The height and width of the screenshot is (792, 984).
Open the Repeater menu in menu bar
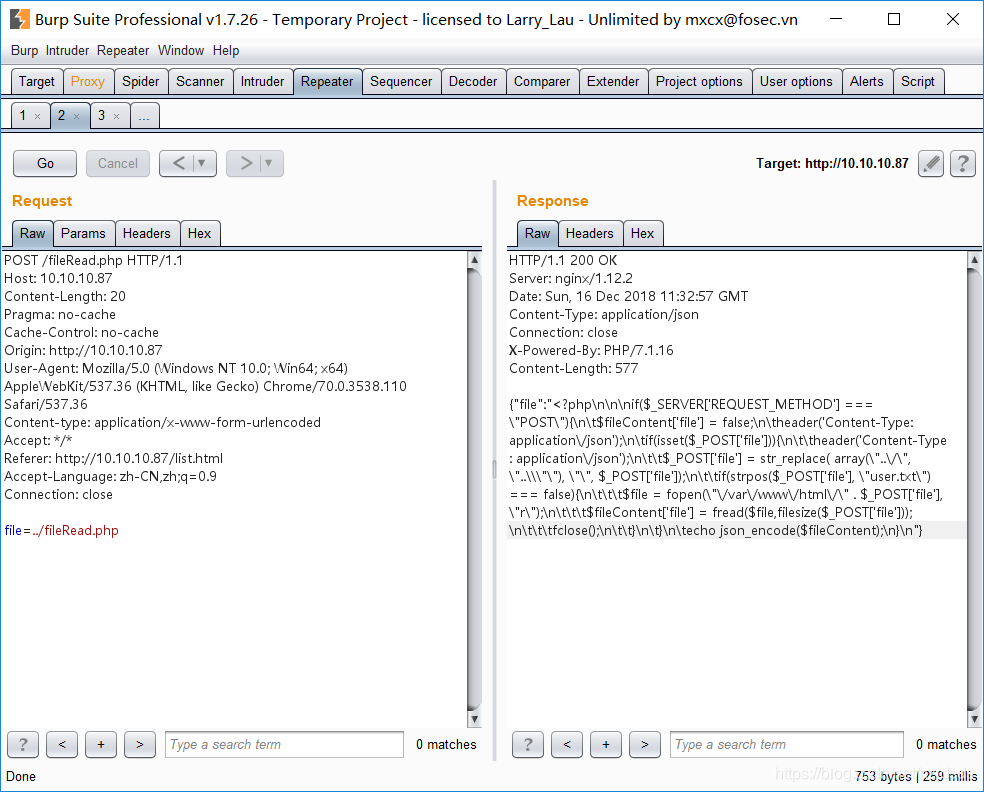pos(123,51)
